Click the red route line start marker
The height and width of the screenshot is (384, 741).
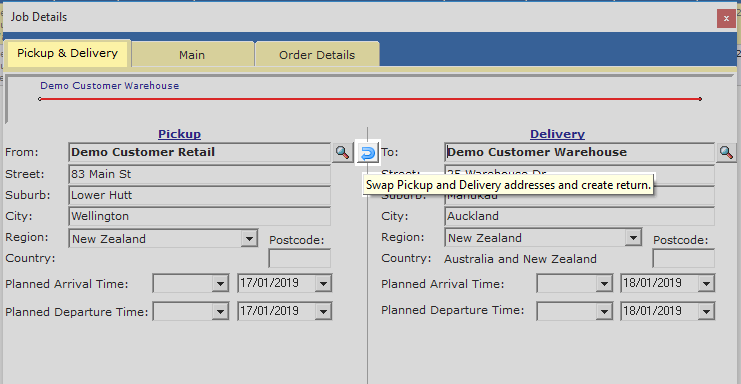[x=40, y=99]
